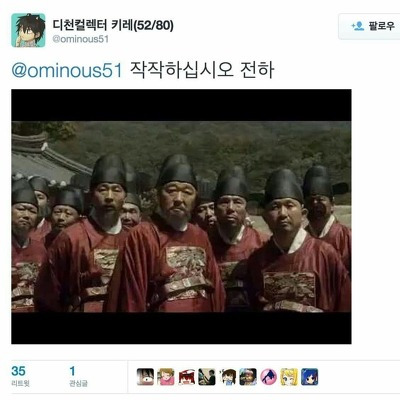Image resolution: width=400 pixels, height=400 pixels.
Task: View the 1 favorite count
Action: coord(72,371)
